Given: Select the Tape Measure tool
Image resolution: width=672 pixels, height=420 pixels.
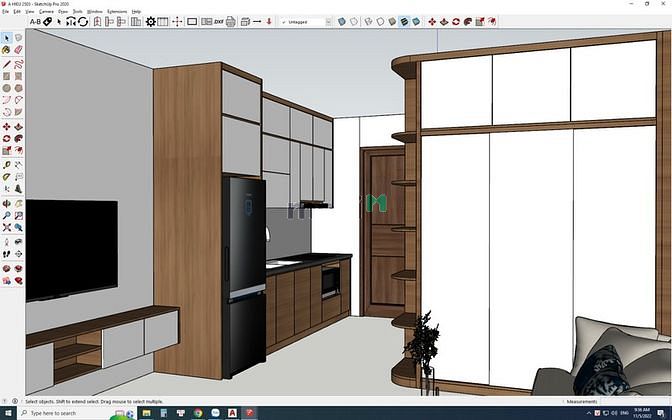Looking at the screenshot, I should [6, 165].
